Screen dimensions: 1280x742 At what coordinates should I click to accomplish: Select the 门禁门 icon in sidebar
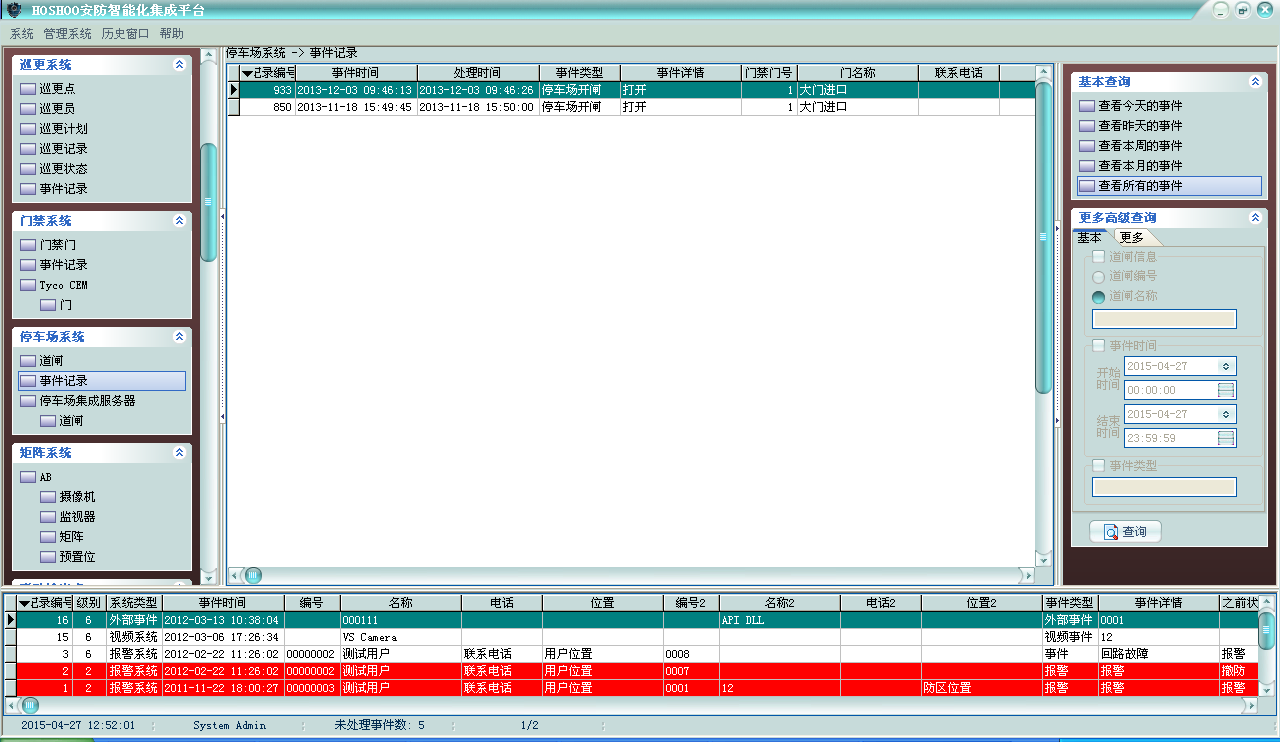pyautogui.click(x=27, y=245)
